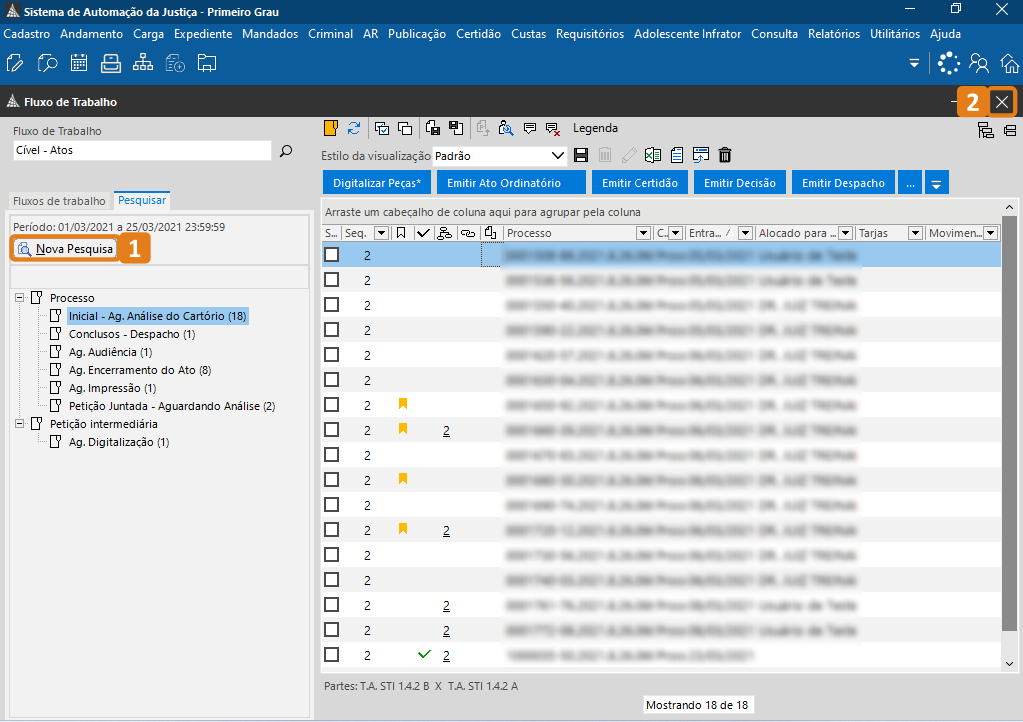Open the Certidão menu
Image resolution: width=1023 pixels, height=722 pixels.
click(x=478, y=34)
